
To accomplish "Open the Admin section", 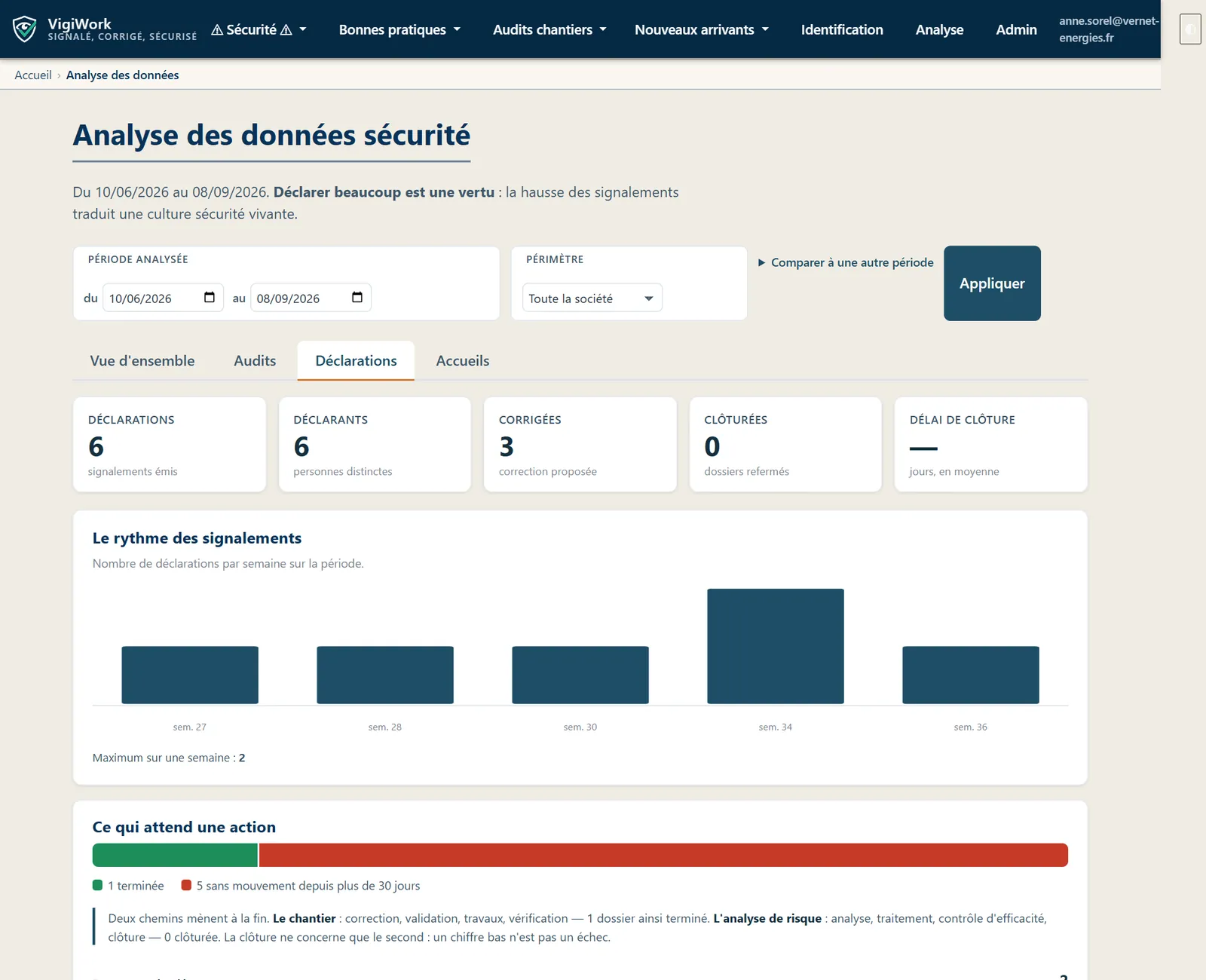I will (x=1016, y=29).
